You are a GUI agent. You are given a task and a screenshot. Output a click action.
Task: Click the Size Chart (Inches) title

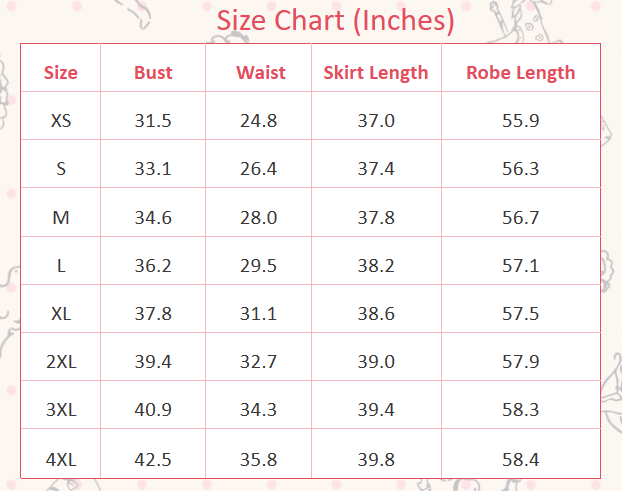click(x=336, y=19)
